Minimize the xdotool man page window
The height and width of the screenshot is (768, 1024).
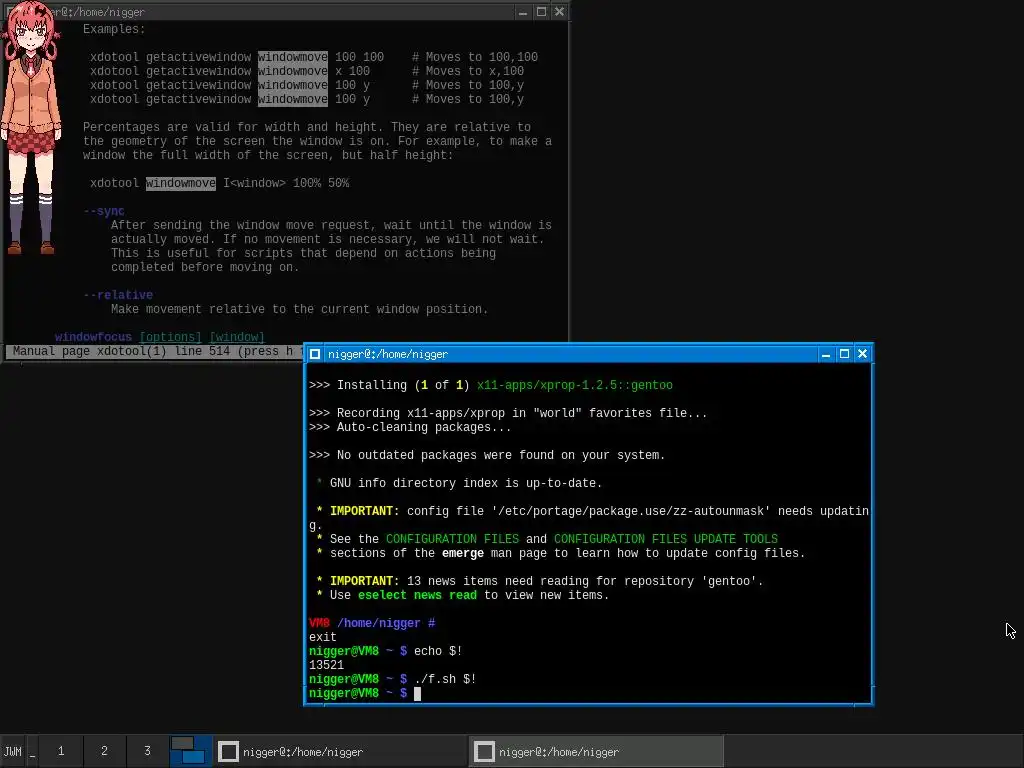tap(522, 12)
